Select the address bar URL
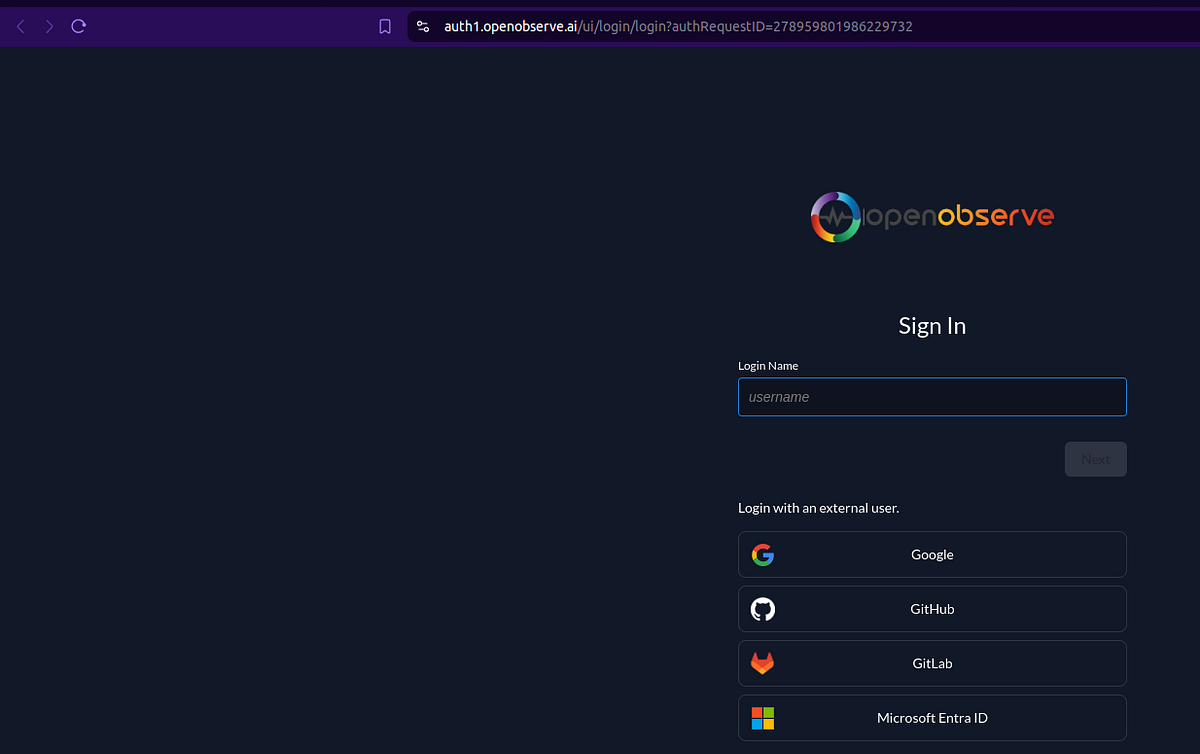 point(677,26)
